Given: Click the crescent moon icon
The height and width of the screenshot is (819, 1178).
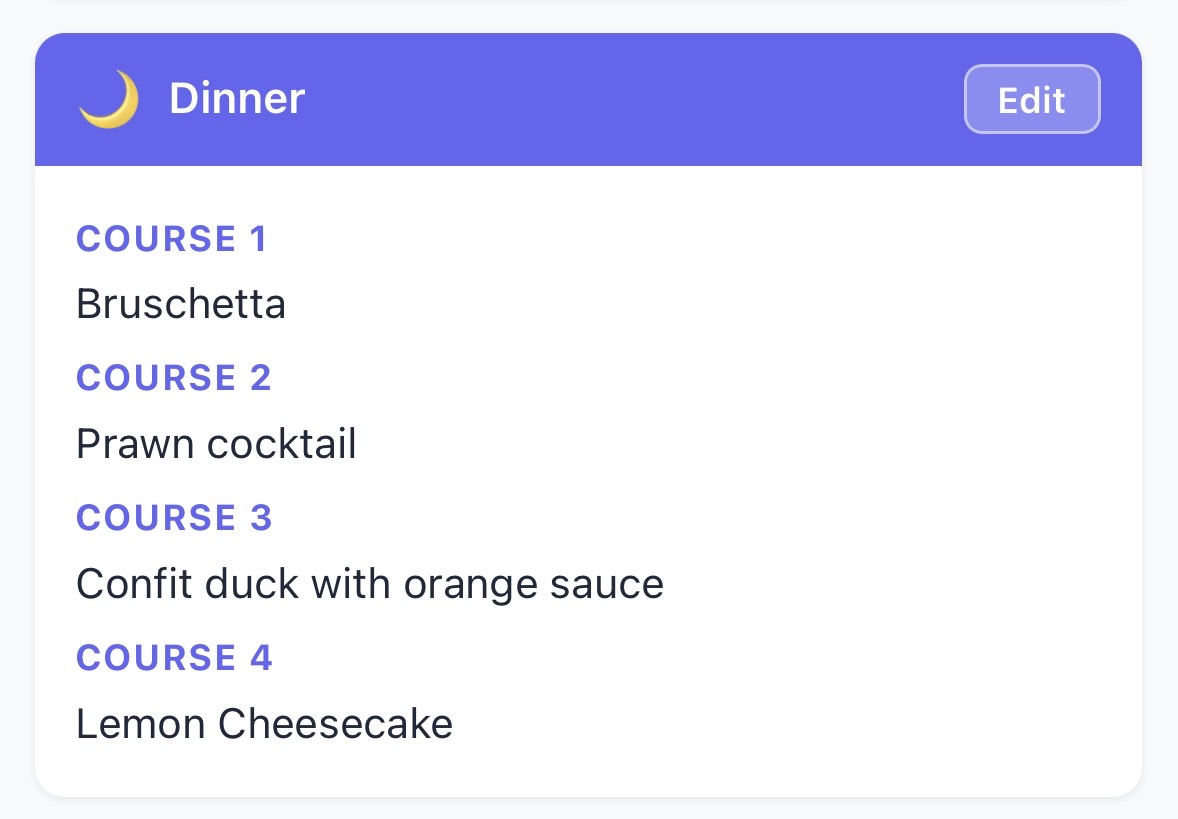Looking at the screenshot, I should click(109, 100).
